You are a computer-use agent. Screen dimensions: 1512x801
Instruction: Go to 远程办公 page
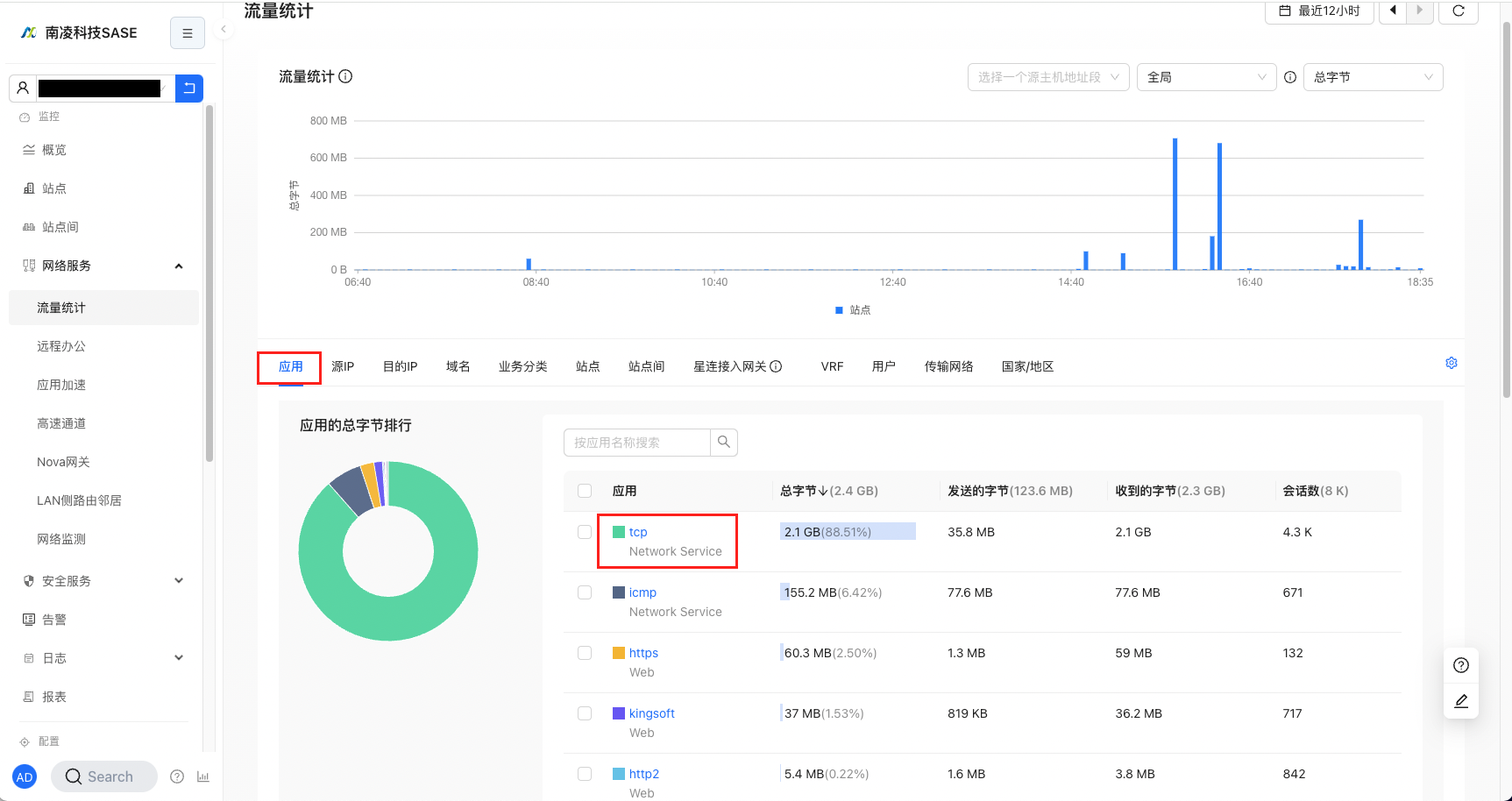click(61, 346)
